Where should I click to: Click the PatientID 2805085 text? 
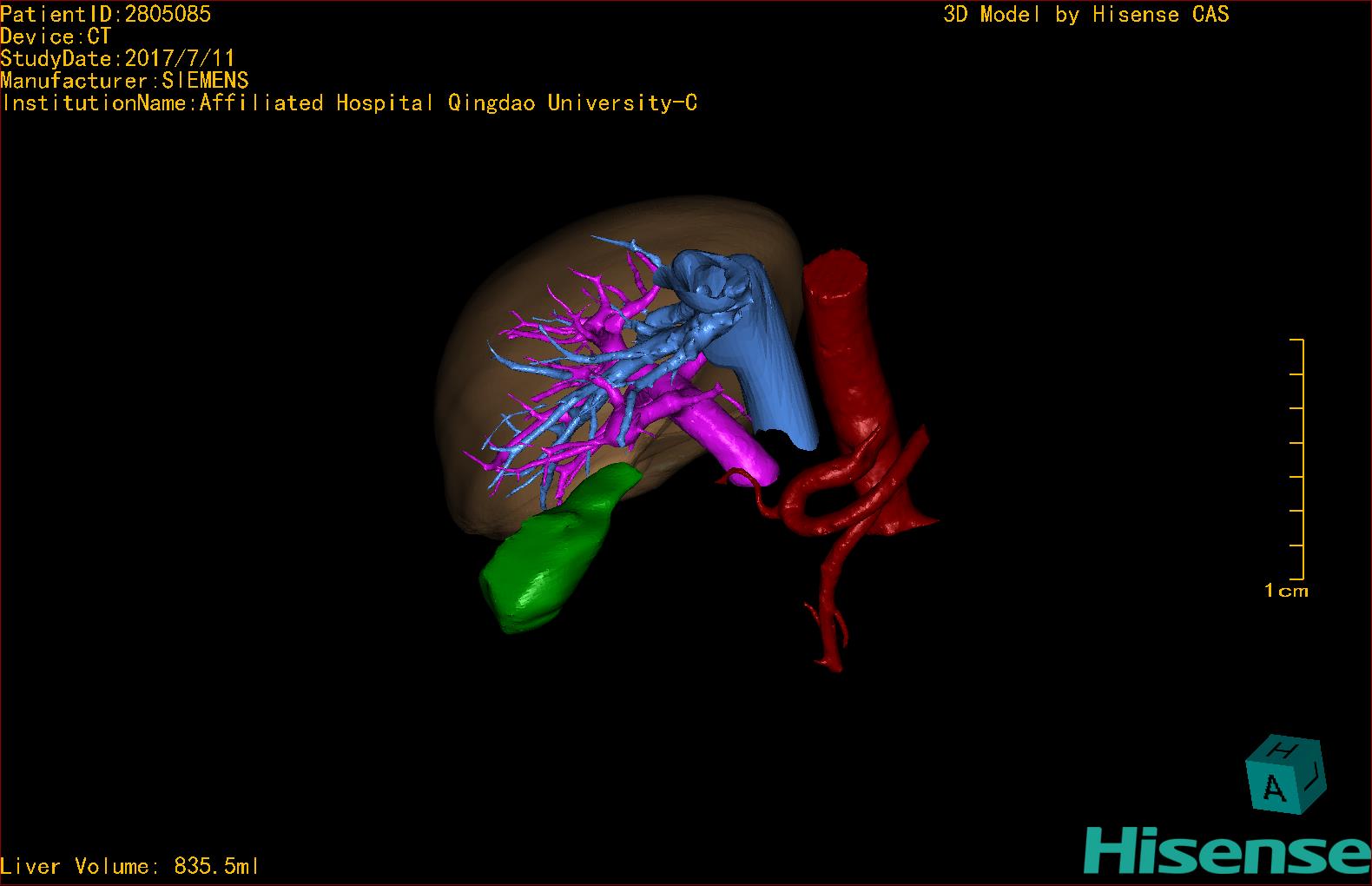click(105, 14)
